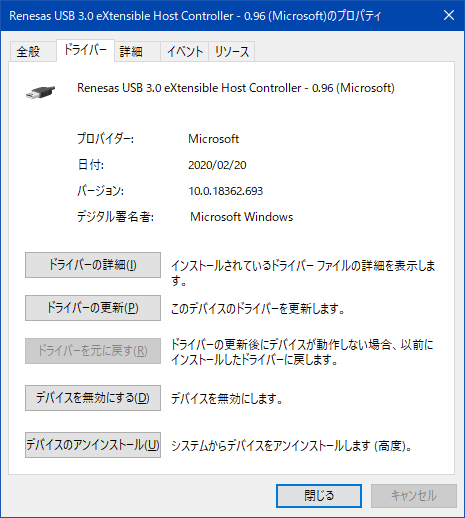Click the dialog title bar text

pyautogui.click(x=195, y=16)
